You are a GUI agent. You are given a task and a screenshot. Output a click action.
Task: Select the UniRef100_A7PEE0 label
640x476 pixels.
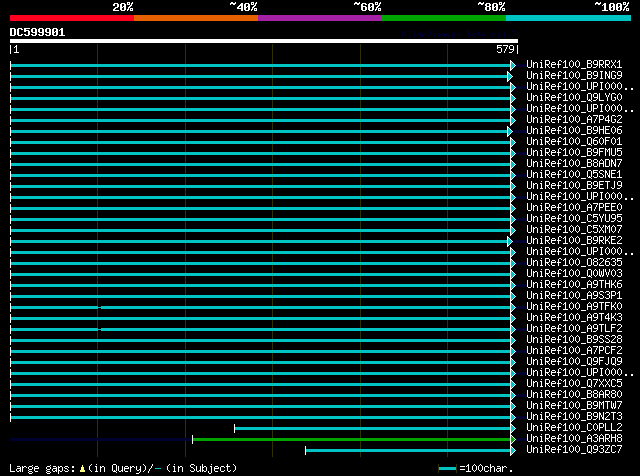pos(574,207)
